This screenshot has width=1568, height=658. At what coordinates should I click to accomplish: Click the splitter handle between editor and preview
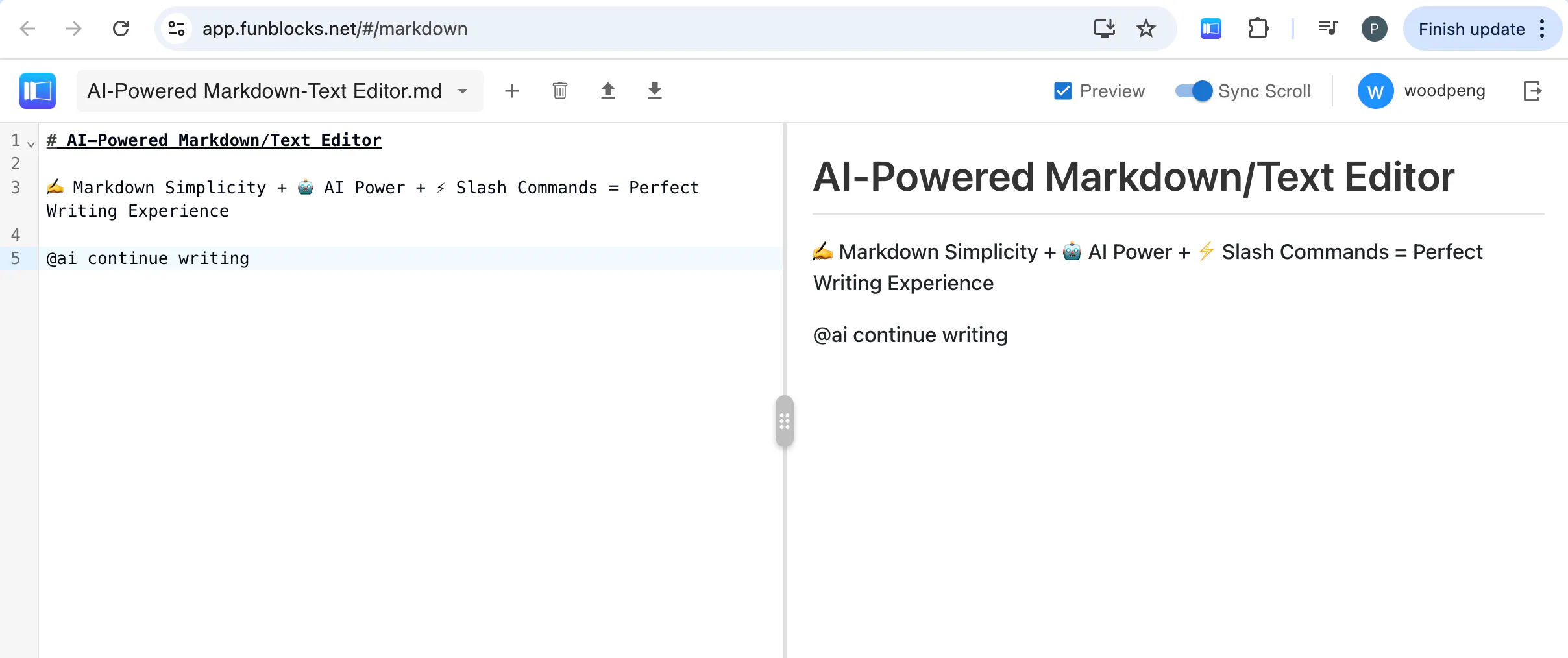(x=785, y=421)
